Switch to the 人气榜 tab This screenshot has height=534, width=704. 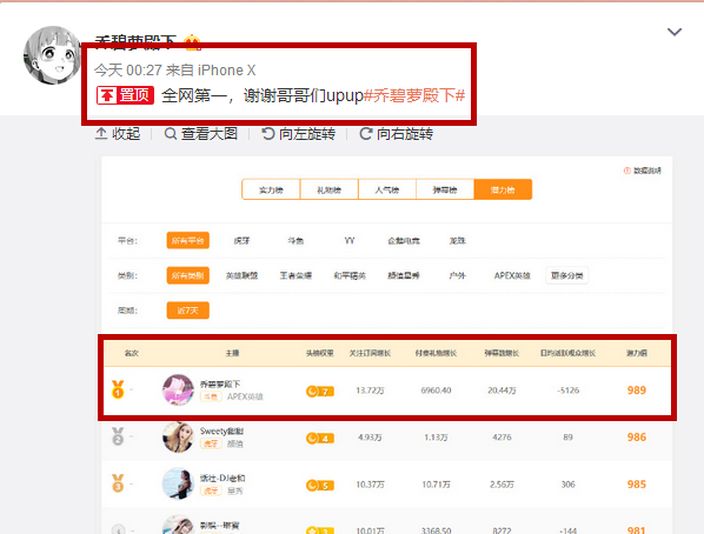[387, 190]
